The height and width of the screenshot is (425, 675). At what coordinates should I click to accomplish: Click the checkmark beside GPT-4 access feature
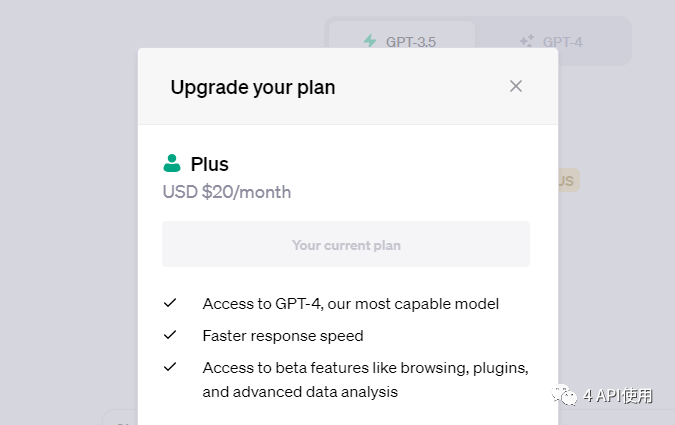pyautogui.click(x=170, y=302)
